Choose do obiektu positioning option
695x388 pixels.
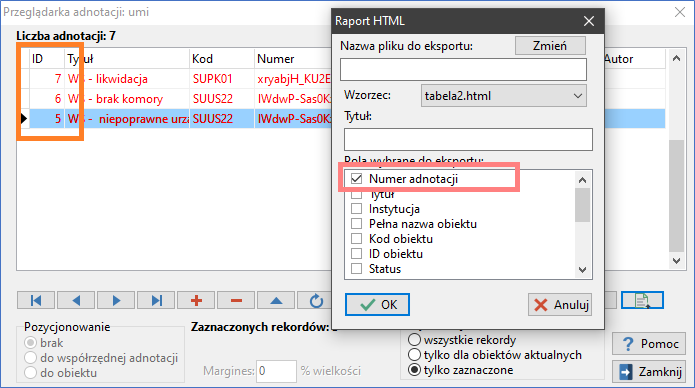(30, 373)
